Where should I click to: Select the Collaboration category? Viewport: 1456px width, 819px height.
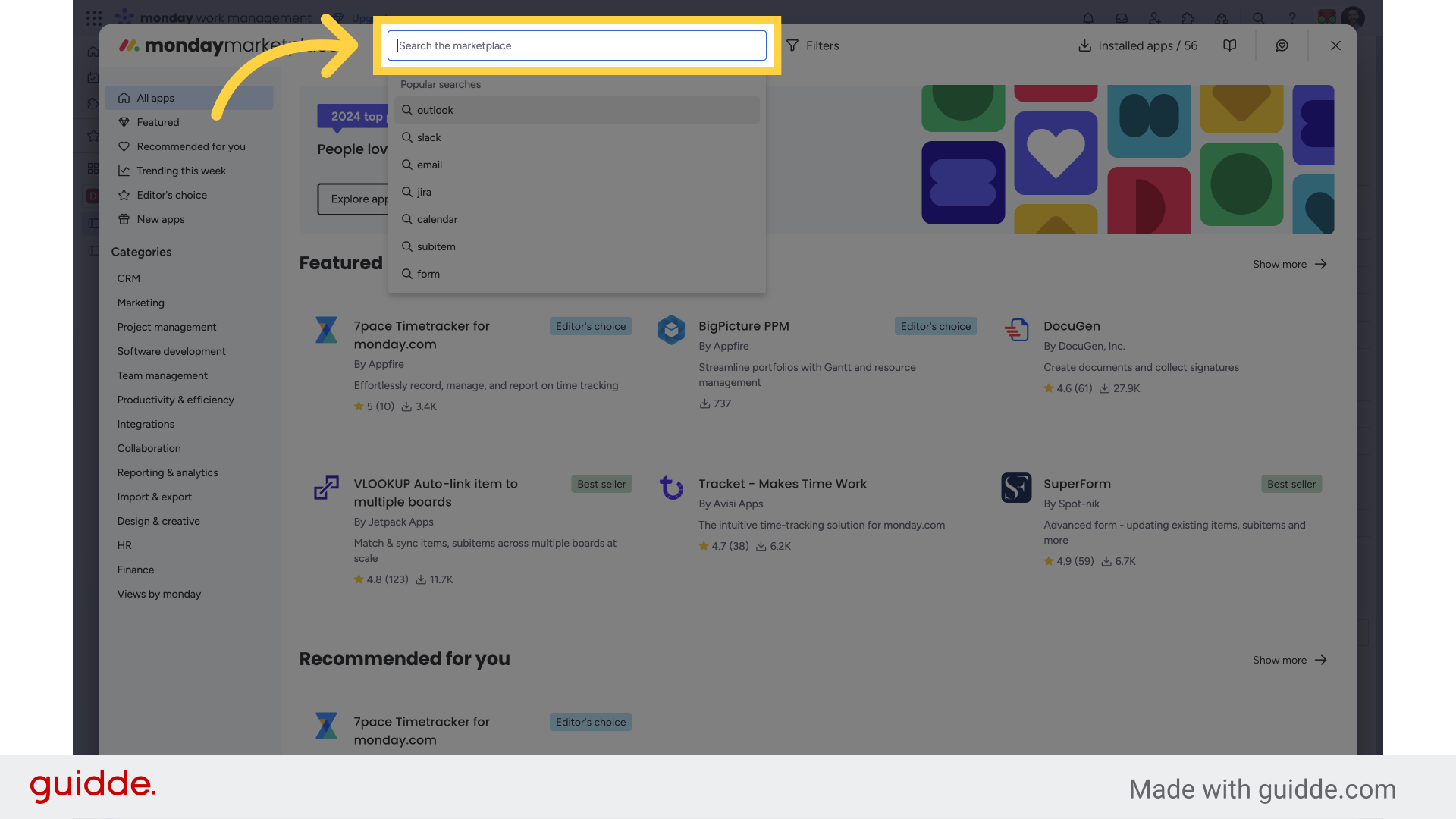pos(149,448)
